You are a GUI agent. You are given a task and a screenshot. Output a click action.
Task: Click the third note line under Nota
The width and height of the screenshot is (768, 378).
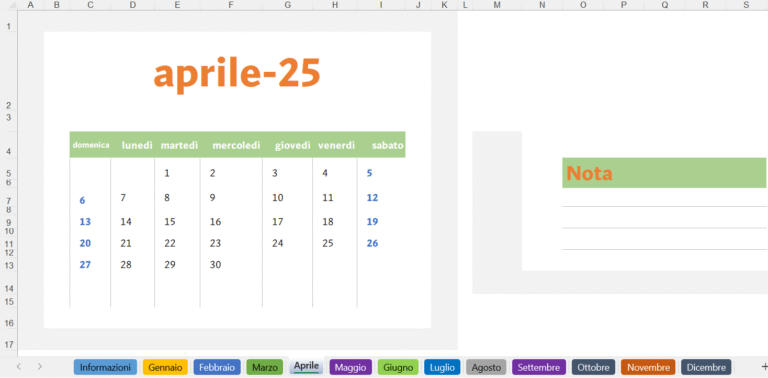tap(664, 239)
